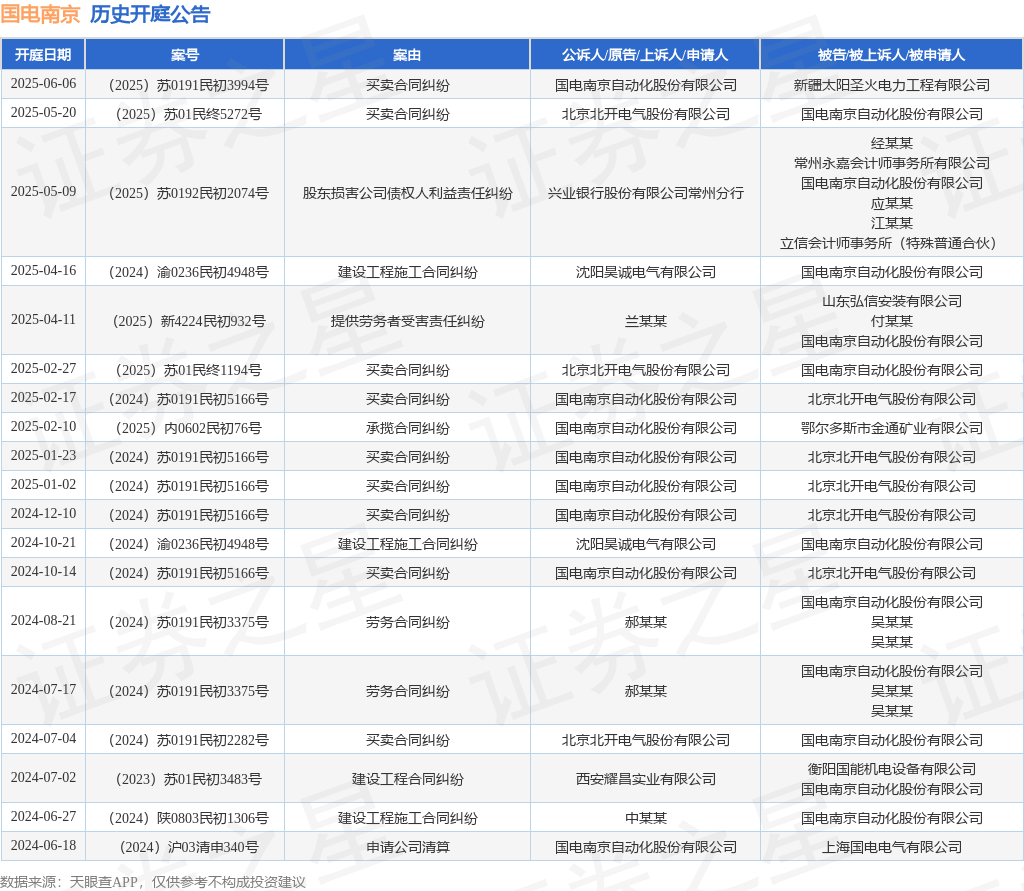
Task: Click defendant 鄂尔多斯市金通矿业有限公司
Action: (891, 429)
